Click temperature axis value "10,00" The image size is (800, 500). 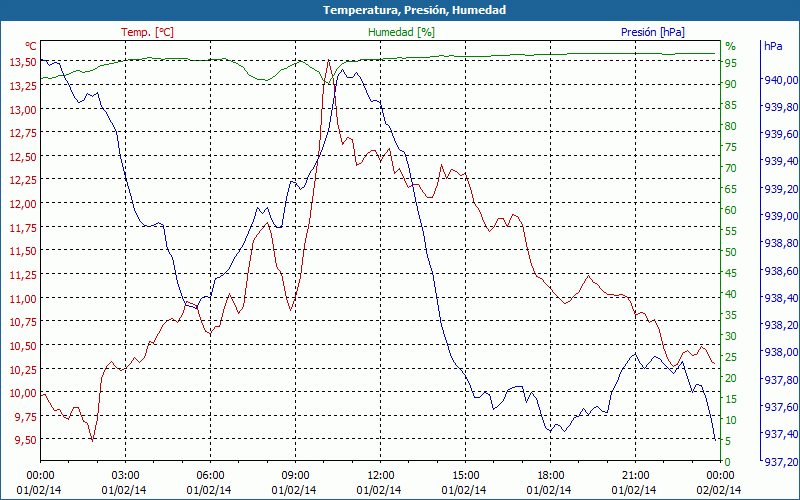pos(23,393)
